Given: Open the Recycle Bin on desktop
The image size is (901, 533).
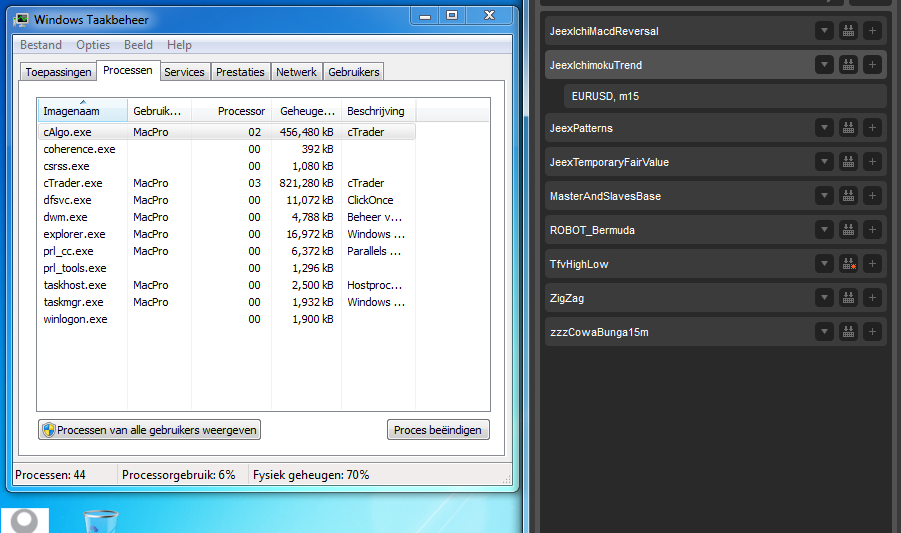Looking at the screenshot, I should (101, 522).
